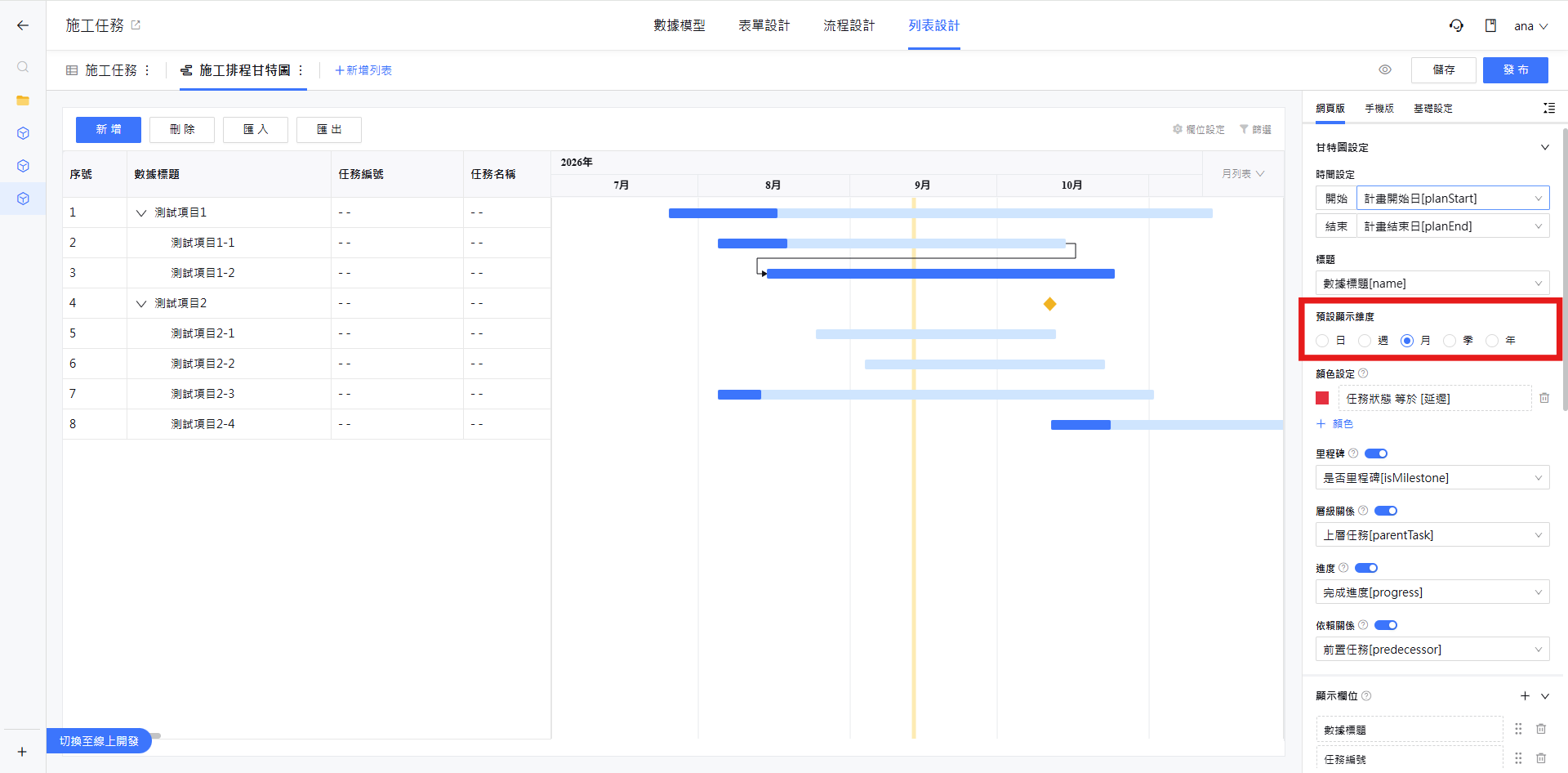The height and width of the screenshot is (773, 1568).
Task: Open the 施工任務 list tab
Action: (x=110, y=70)
